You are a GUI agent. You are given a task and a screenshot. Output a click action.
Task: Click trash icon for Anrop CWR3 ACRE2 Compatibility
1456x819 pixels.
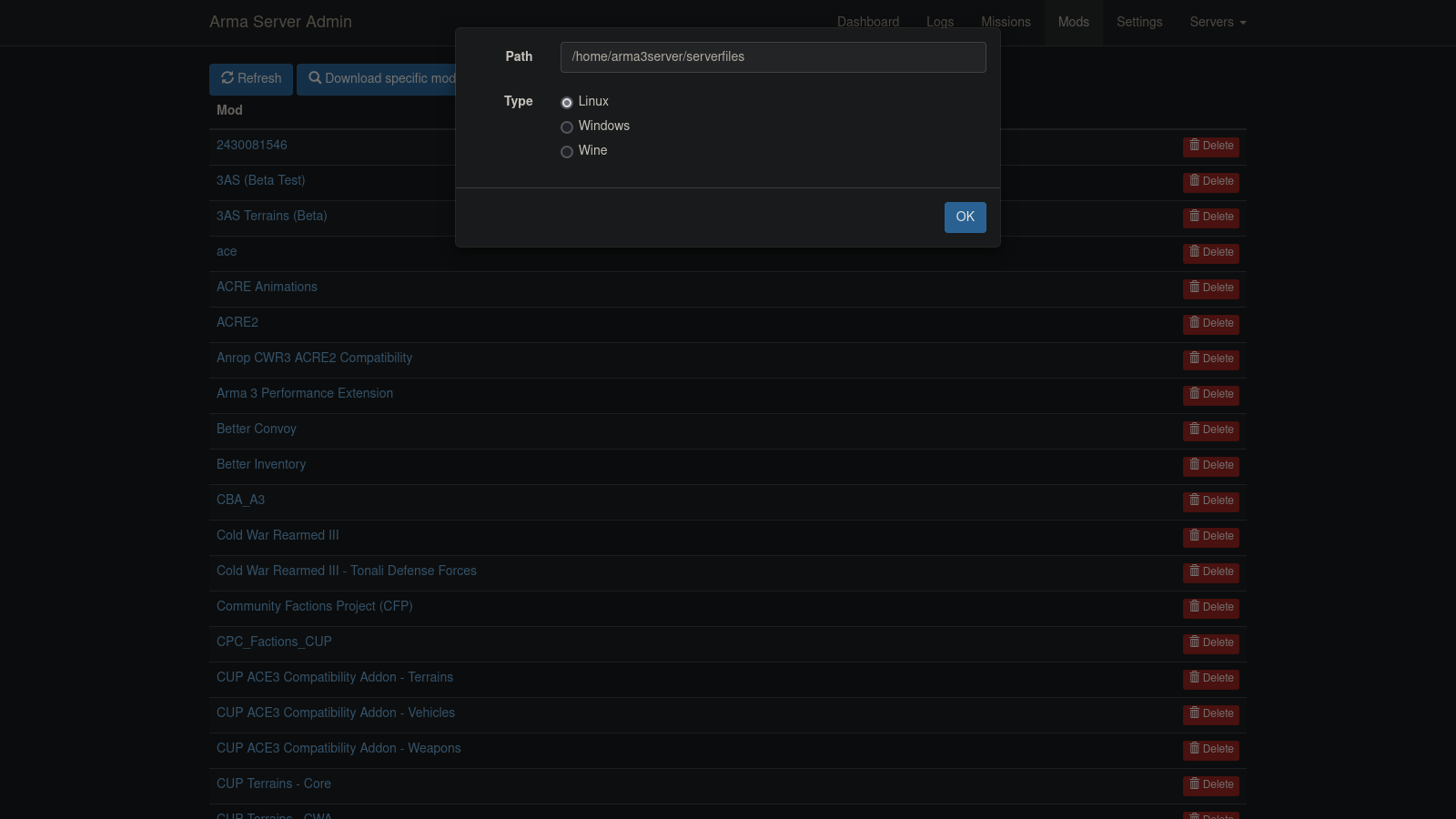tap(1194, 359)
